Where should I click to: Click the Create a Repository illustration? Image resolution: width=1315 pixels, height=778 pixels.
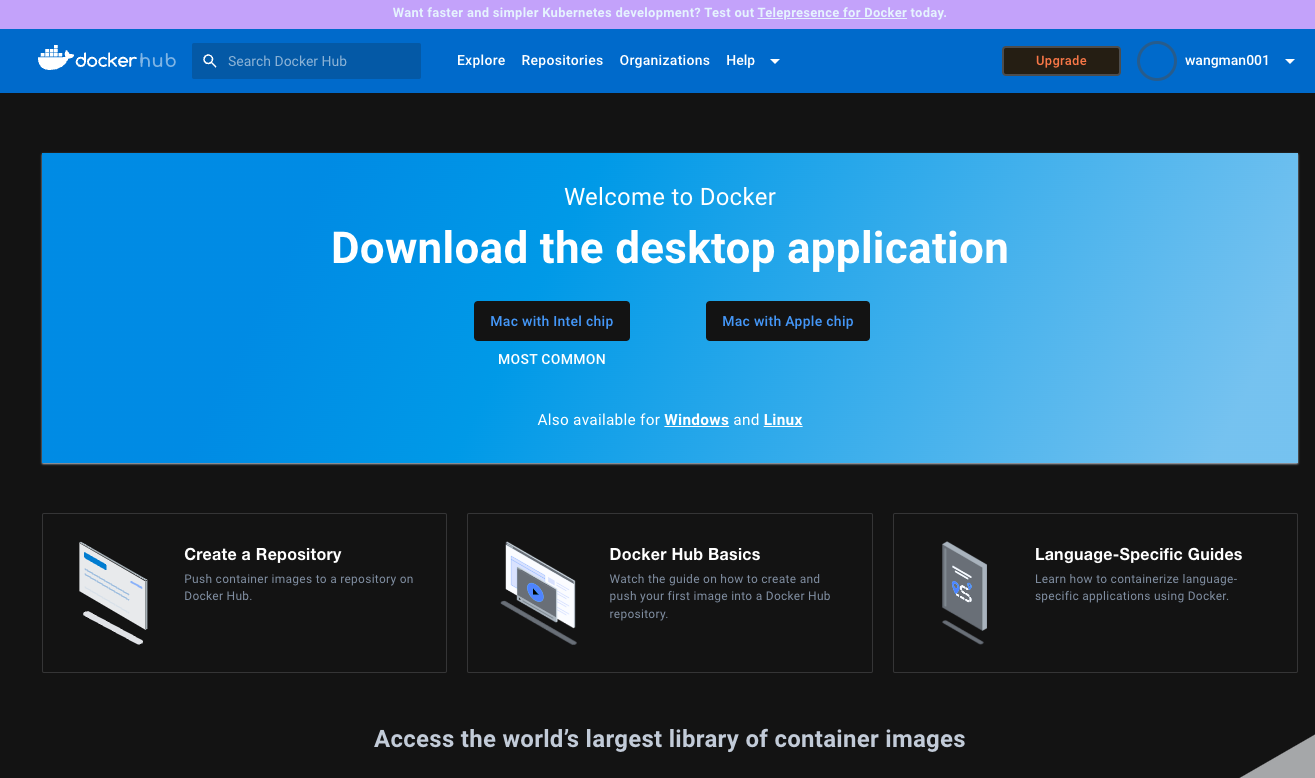pyautogui.click(x=113, y=592)
